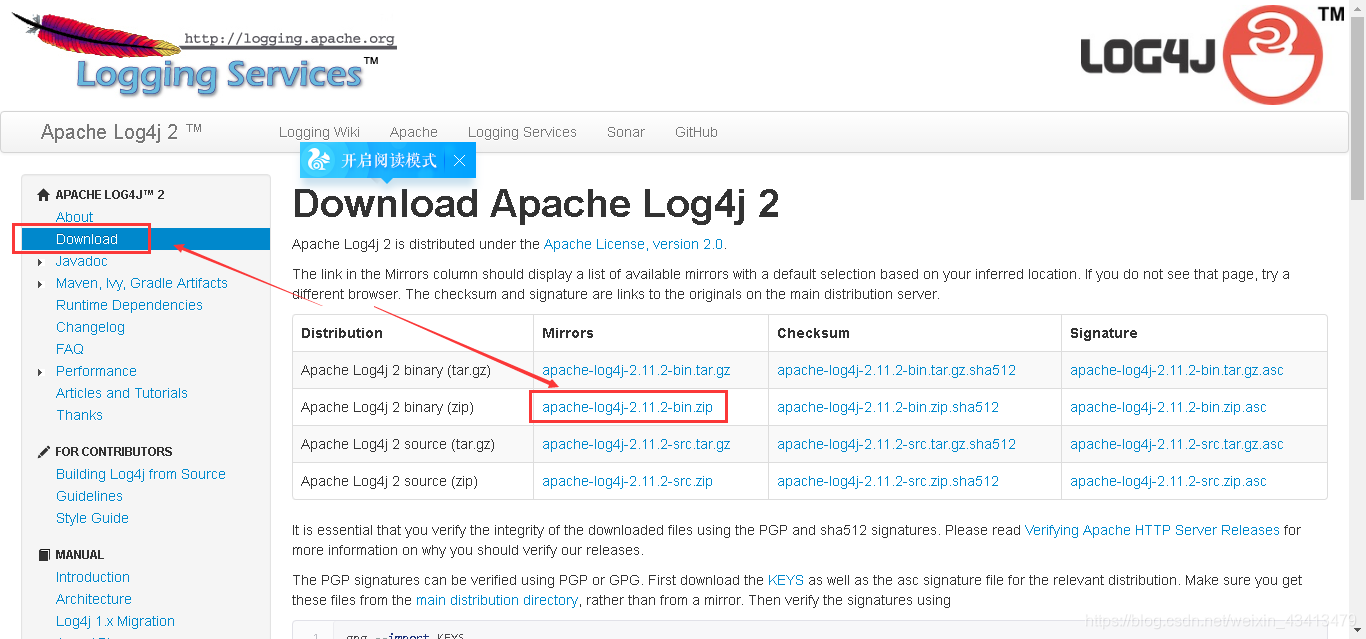
Task: Click the home icon beside APACHE LOG4J™ 2
Action: [42, 193]
